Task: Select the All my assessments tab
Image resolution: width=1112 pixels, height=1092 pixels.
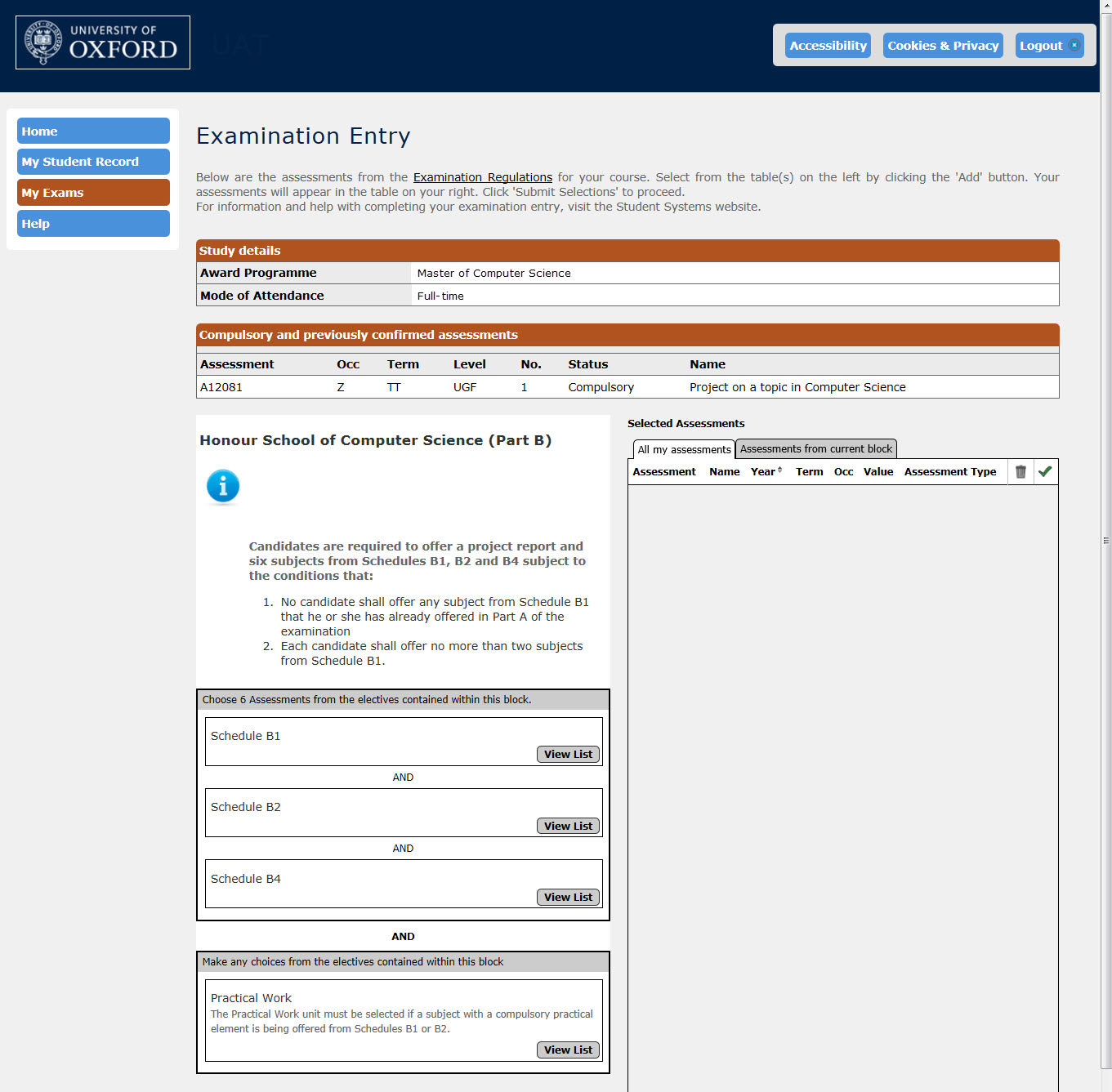Action: (683, 449)
